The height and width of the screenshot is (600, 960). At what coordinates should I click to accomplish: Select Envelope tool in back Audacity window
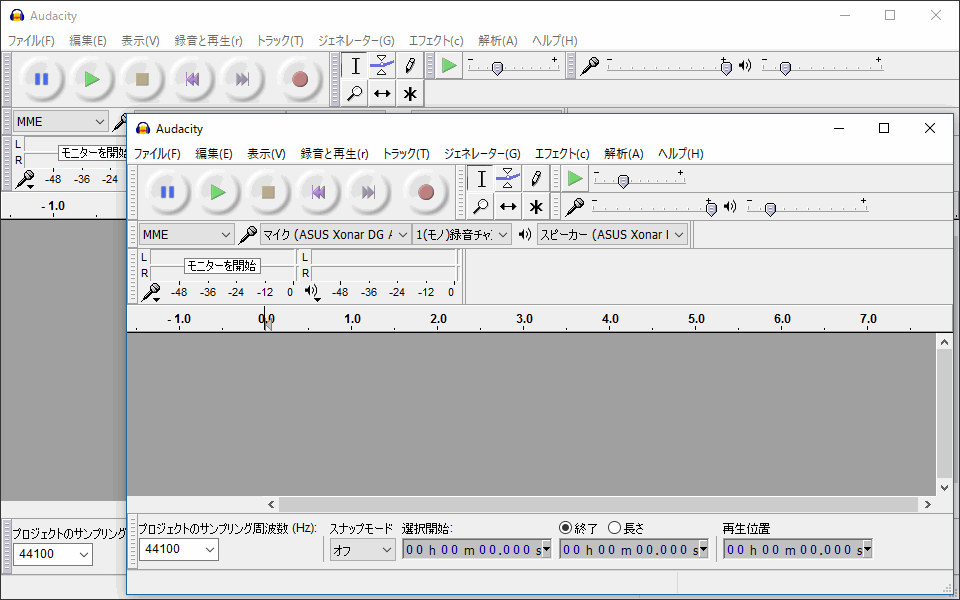point(381,66)
